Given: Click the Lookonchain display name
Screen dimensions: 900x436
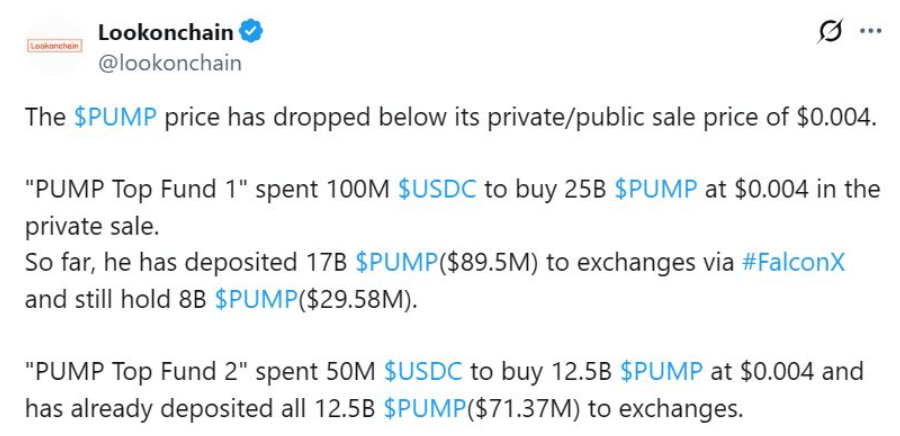Looking at the screenshot, I should (x=166, y=31).
